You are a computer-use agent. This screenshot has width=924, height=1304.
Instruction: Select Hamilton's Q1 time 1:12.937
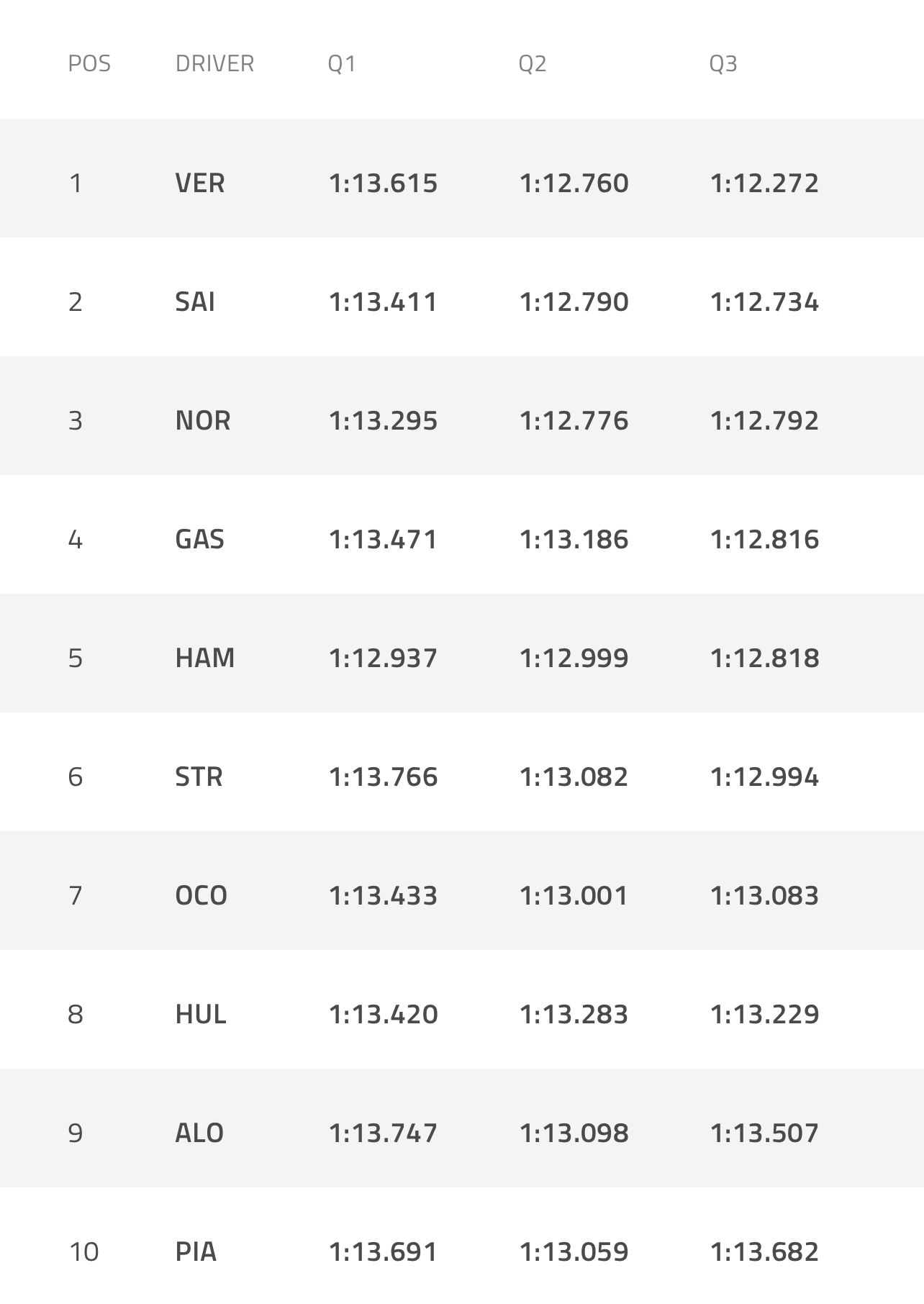coord(383,658)
